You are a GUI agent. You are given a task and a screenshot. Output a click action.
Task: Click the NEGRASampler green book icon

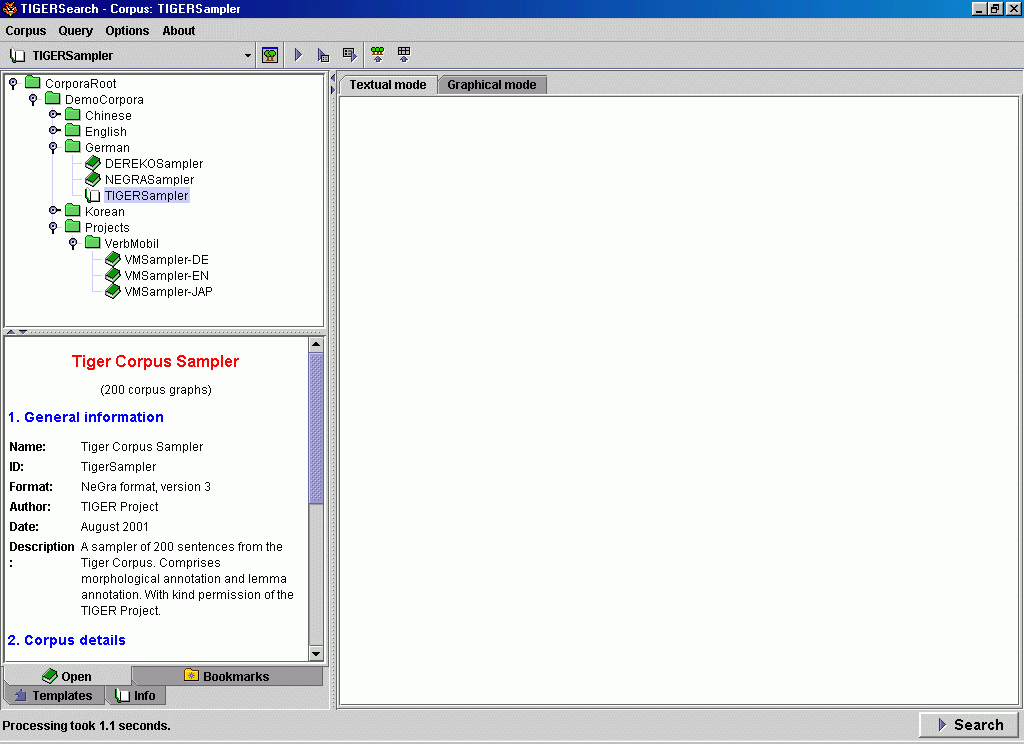coord(93,179)
